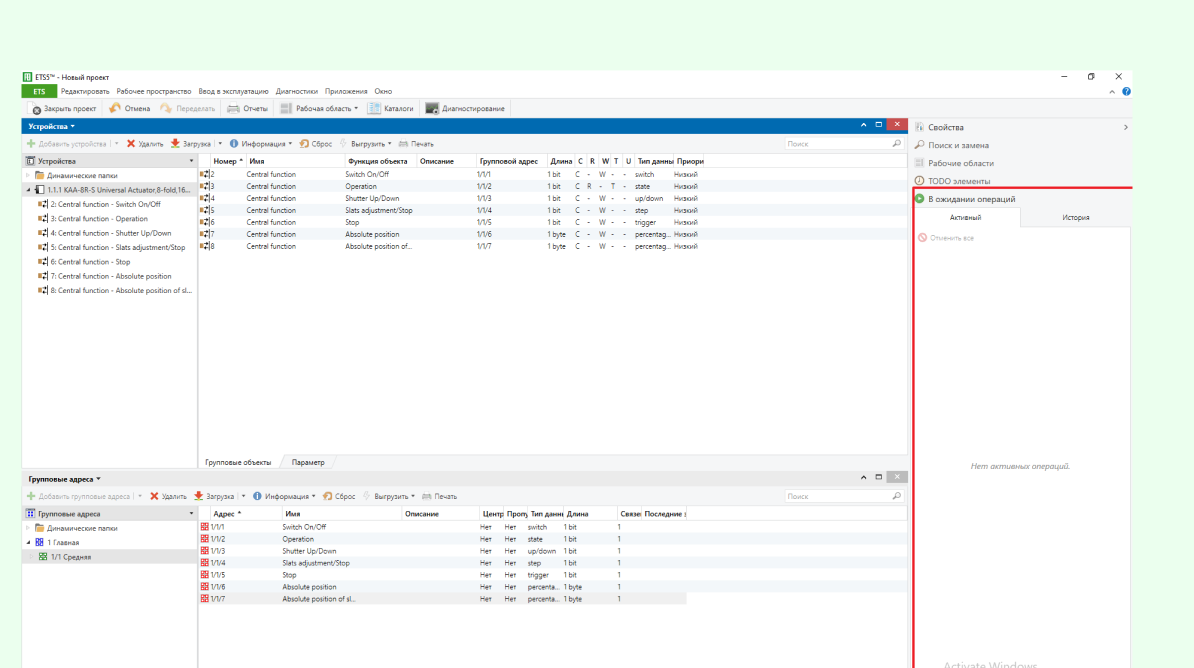Sort by the Адрес column header

point(227,514)
